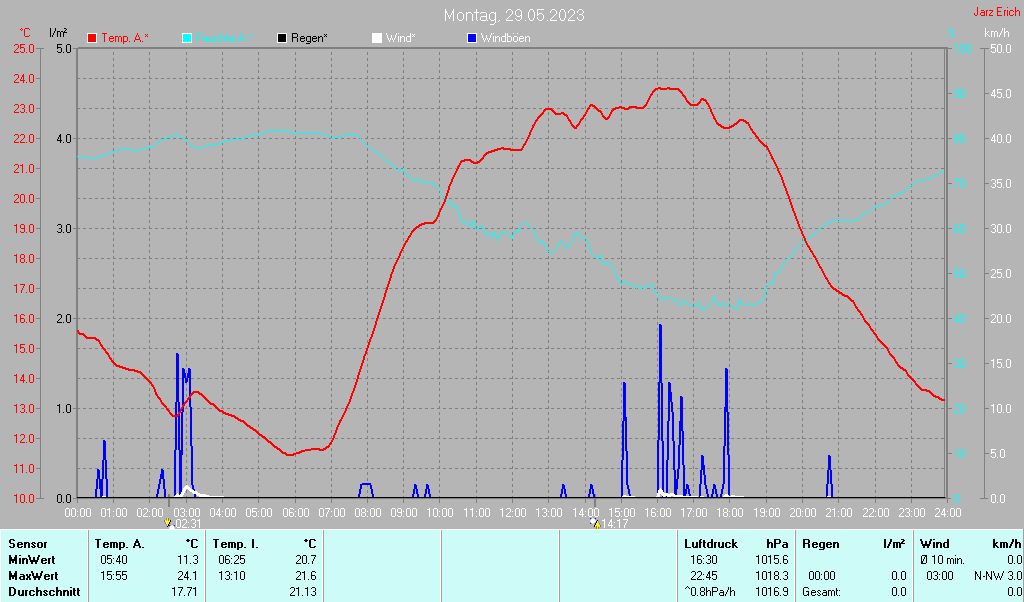Click the marker icon at 02:31

click(168, 523)
